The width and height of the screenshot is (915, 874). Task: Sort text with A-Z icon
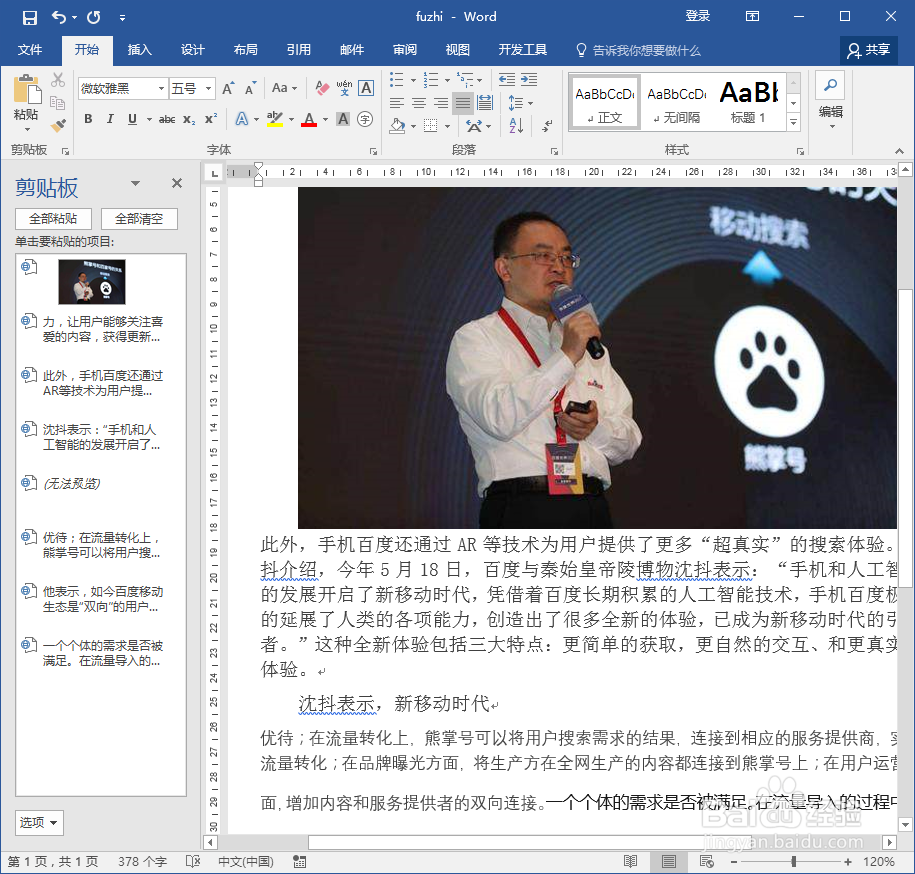tap(516, 125)
